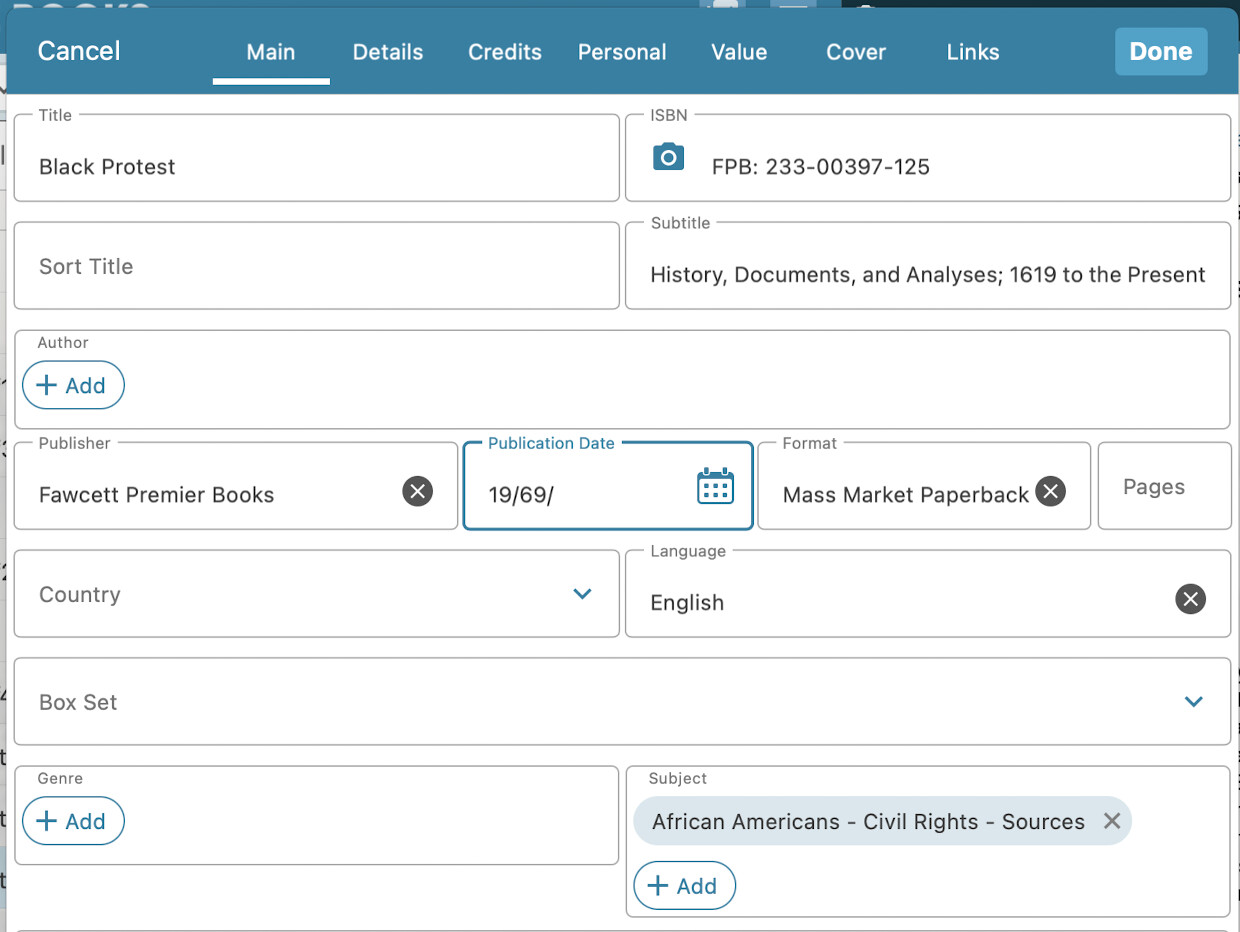Switch to the Details tab

pos(388,52)
